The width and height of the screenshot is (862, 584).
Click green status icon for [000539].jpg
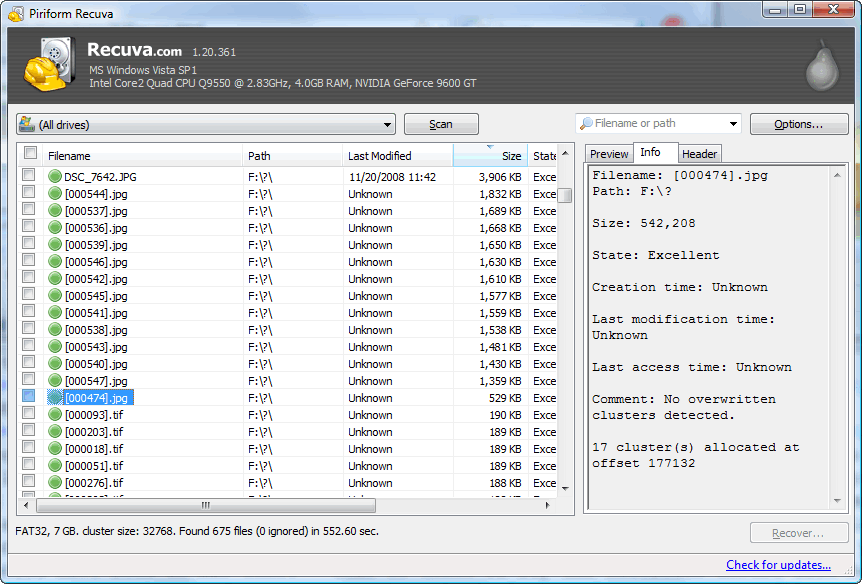point(54,245)
